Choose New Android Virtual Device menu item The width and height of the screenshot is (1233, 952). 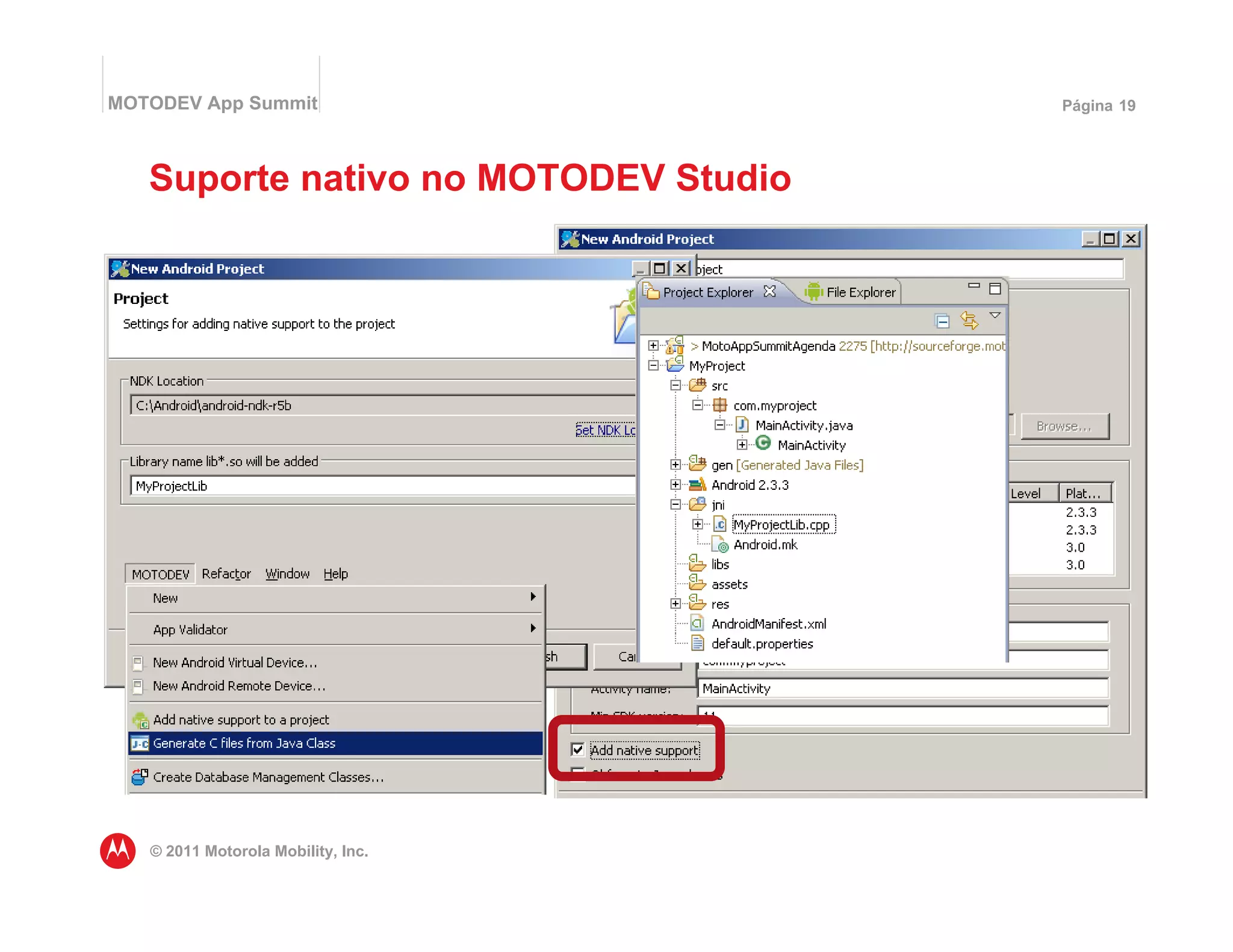click(335, 663)
